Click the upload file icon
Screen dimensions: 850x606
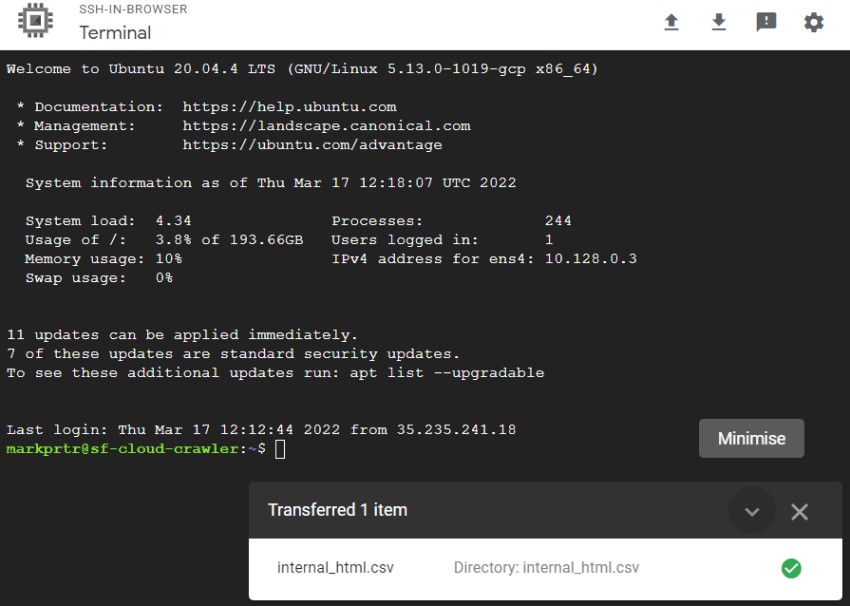671,22
